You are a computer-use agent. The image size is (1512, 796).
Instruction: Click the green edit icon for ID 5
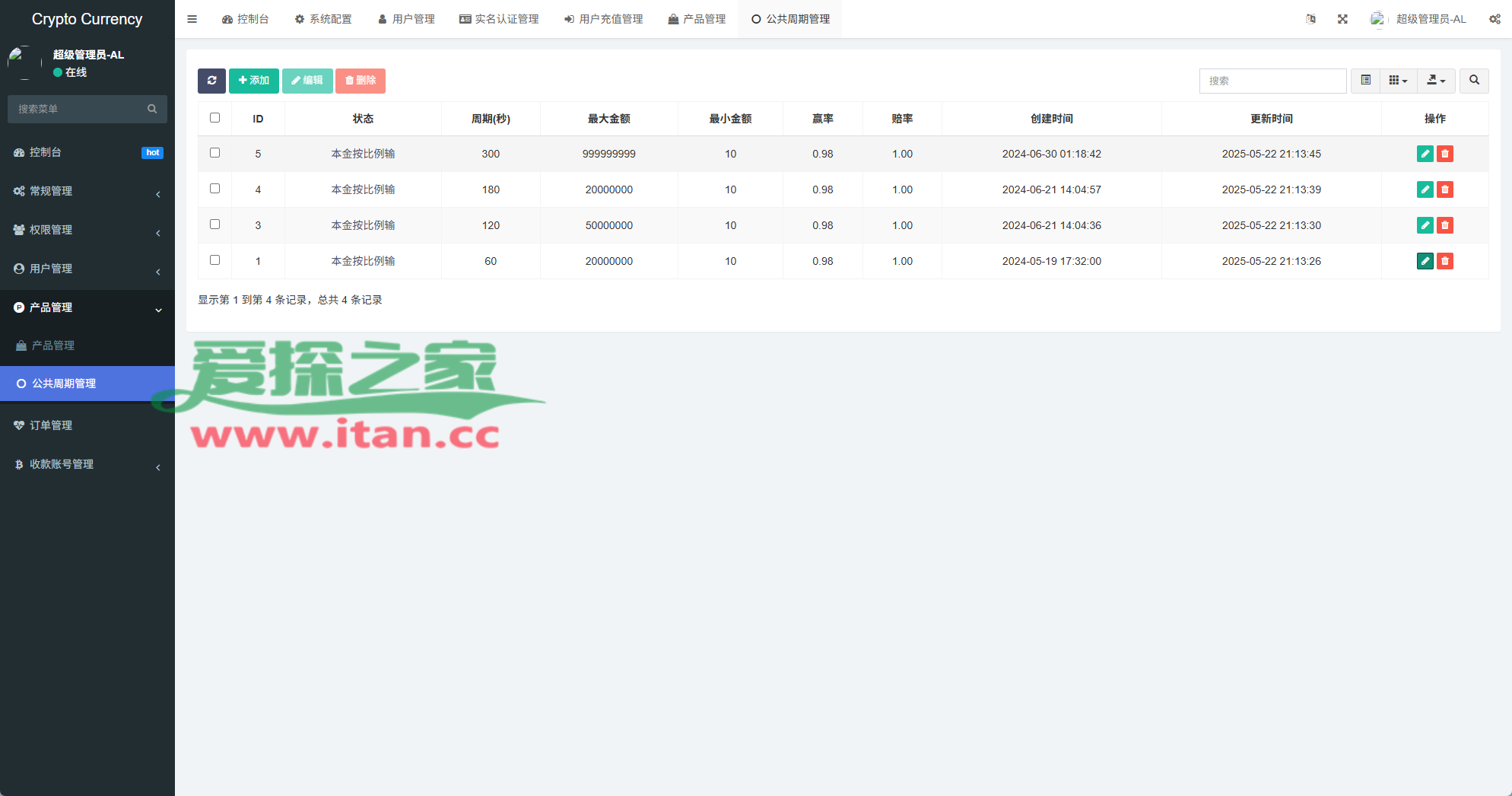(x=1425, y=154)
